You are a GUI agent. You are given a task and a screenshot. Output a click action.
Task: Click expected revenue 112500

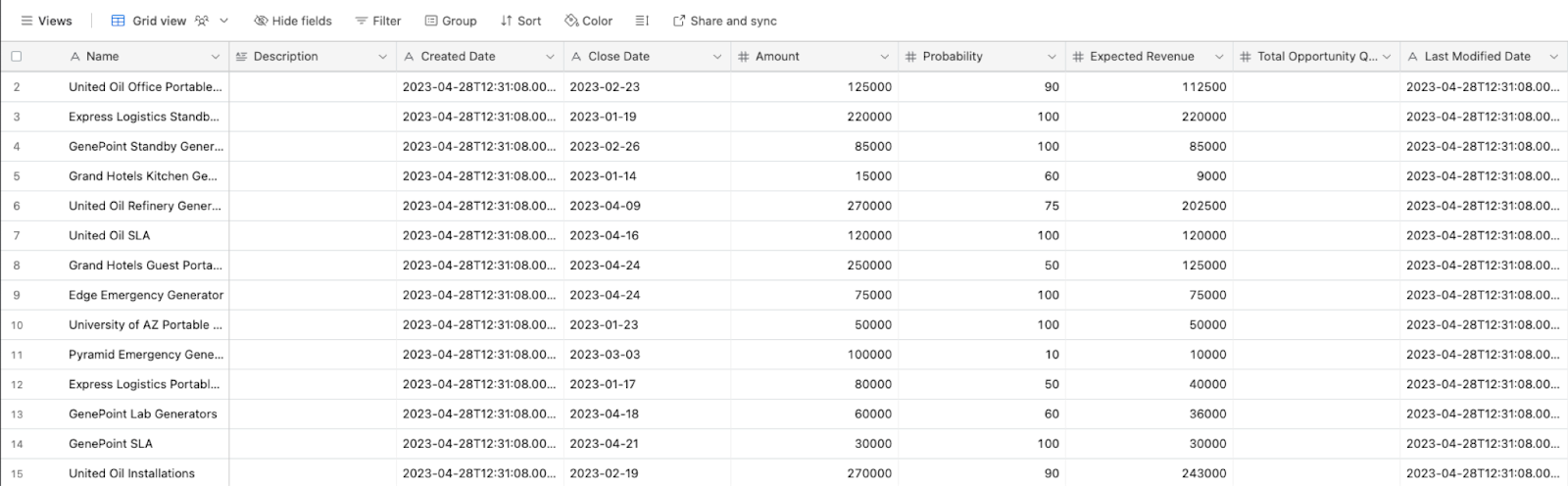(x=1203, y=87)
